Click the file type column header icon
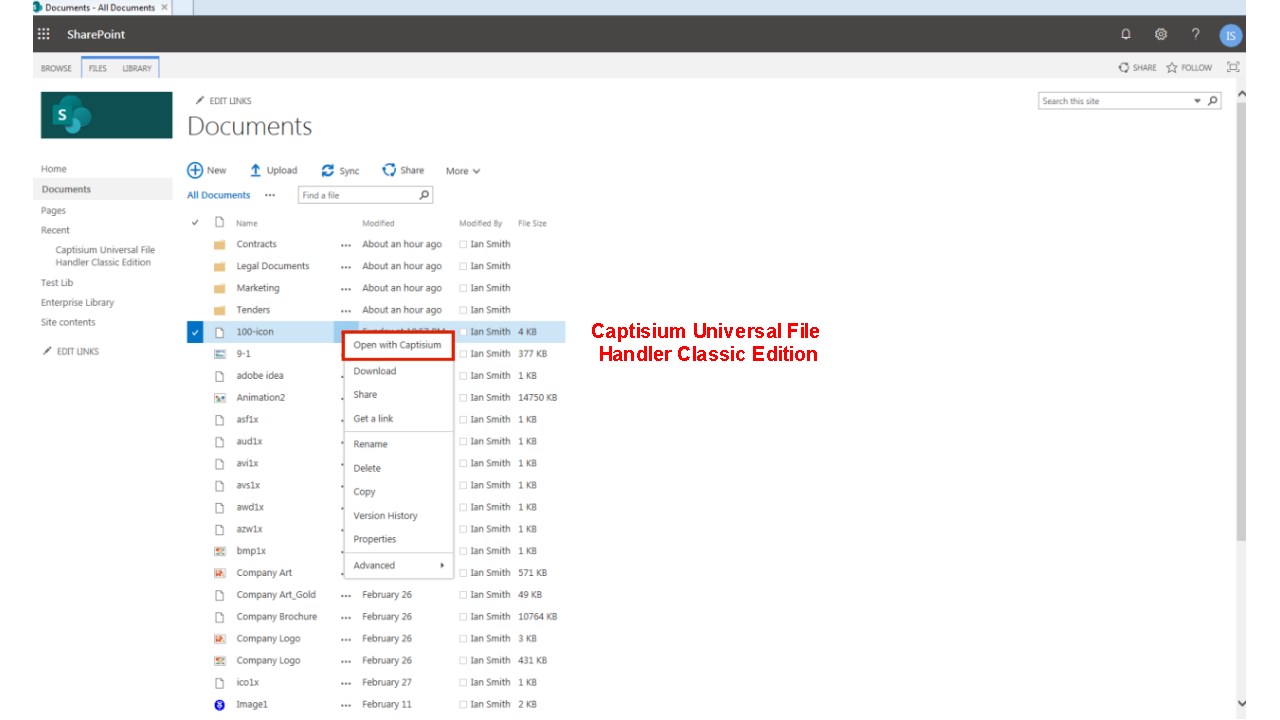 pos(219,222)
